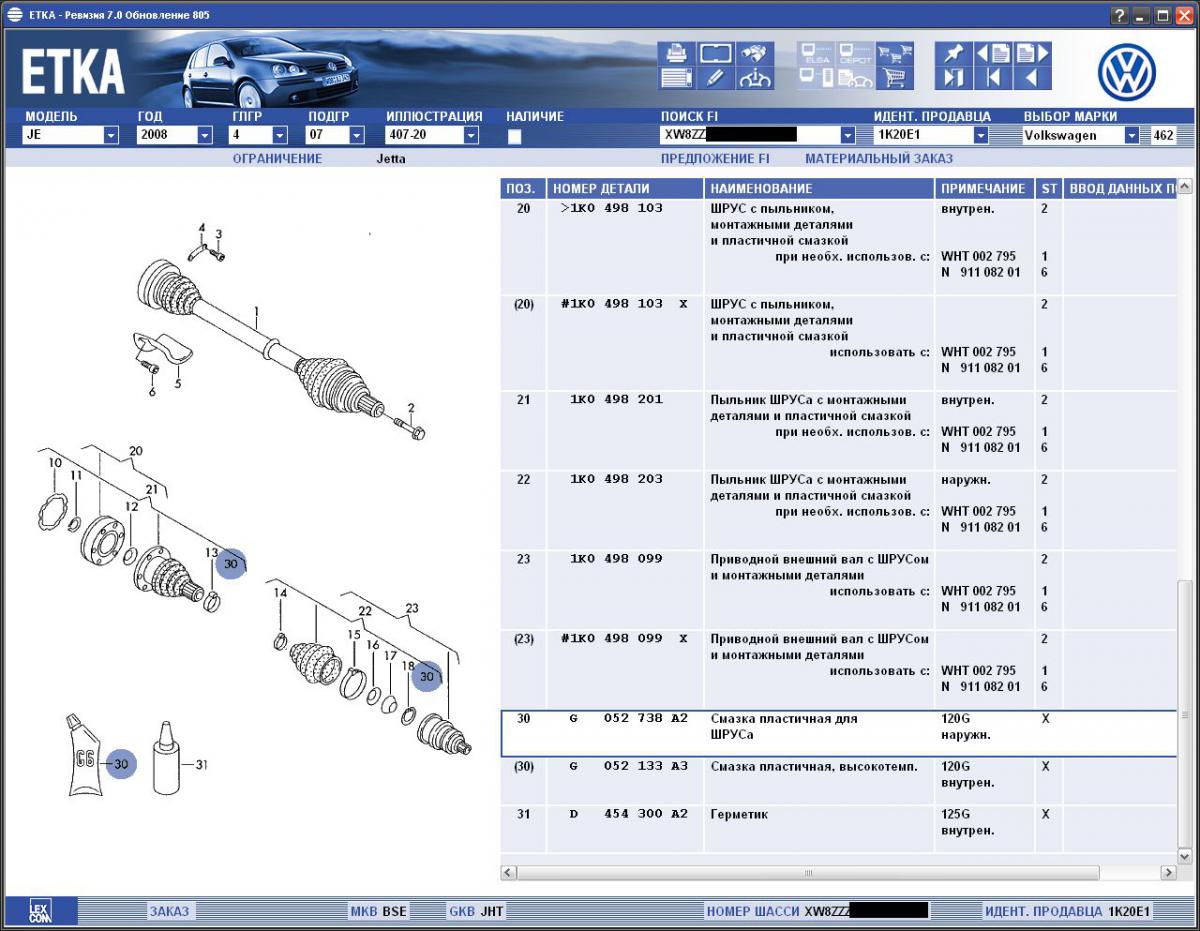
Task: Open МАТЕРИАЛЬНЫЙ ЗАКАЗ
Action: click(879, 158)
